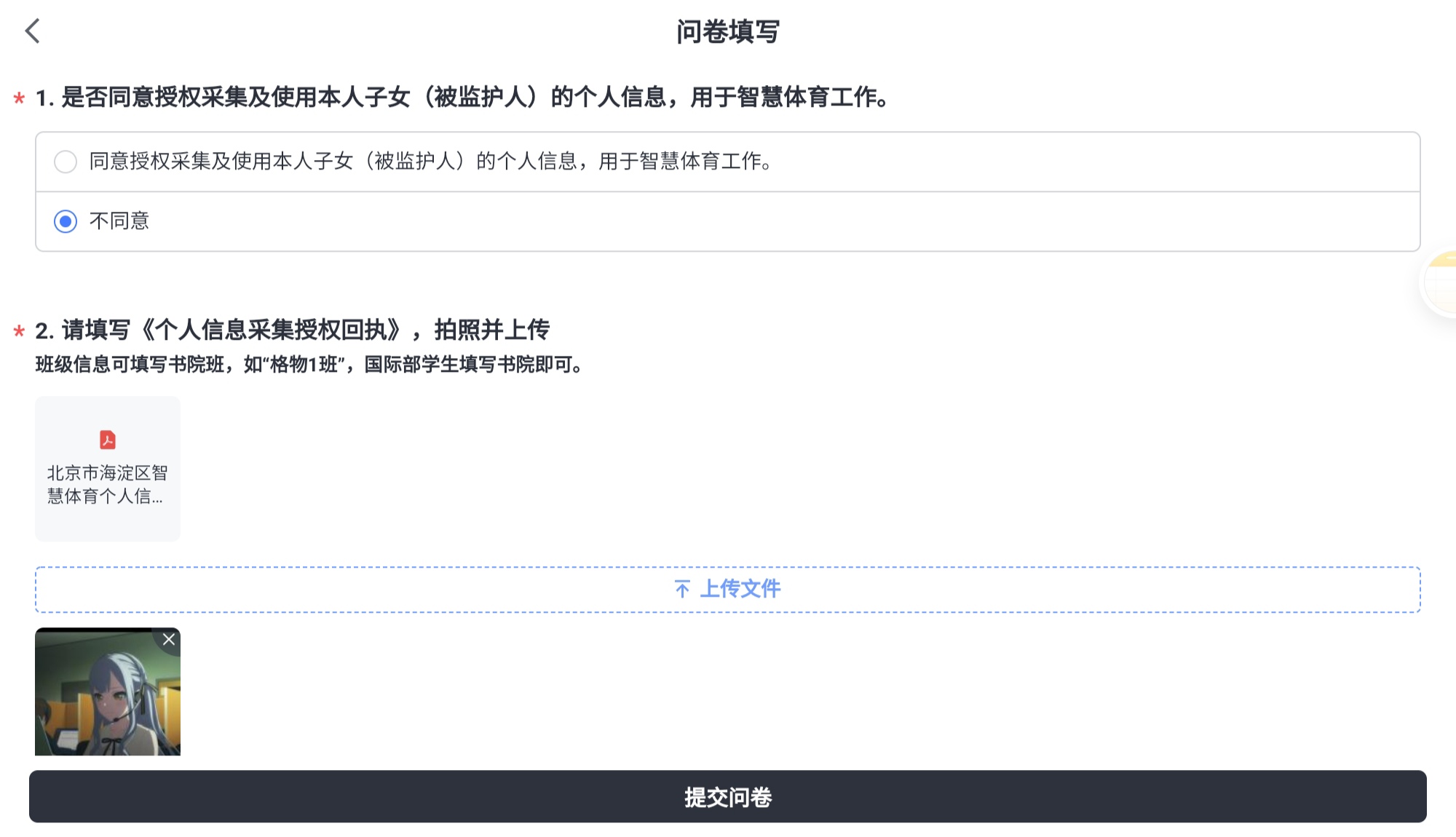
Task: Click the upload arrow icon
Action: pyautogui.click(x=682, y=589)
